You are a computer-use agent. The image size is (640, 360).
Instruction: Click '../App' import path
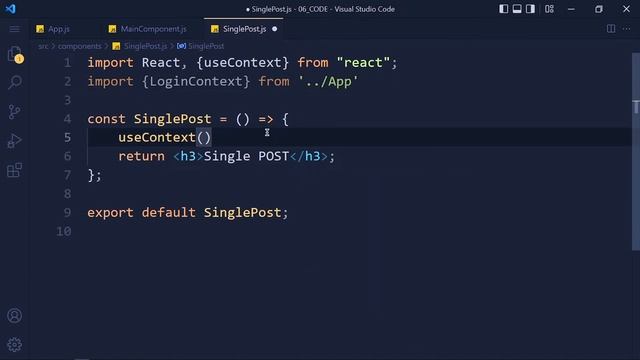click(328, 82)
